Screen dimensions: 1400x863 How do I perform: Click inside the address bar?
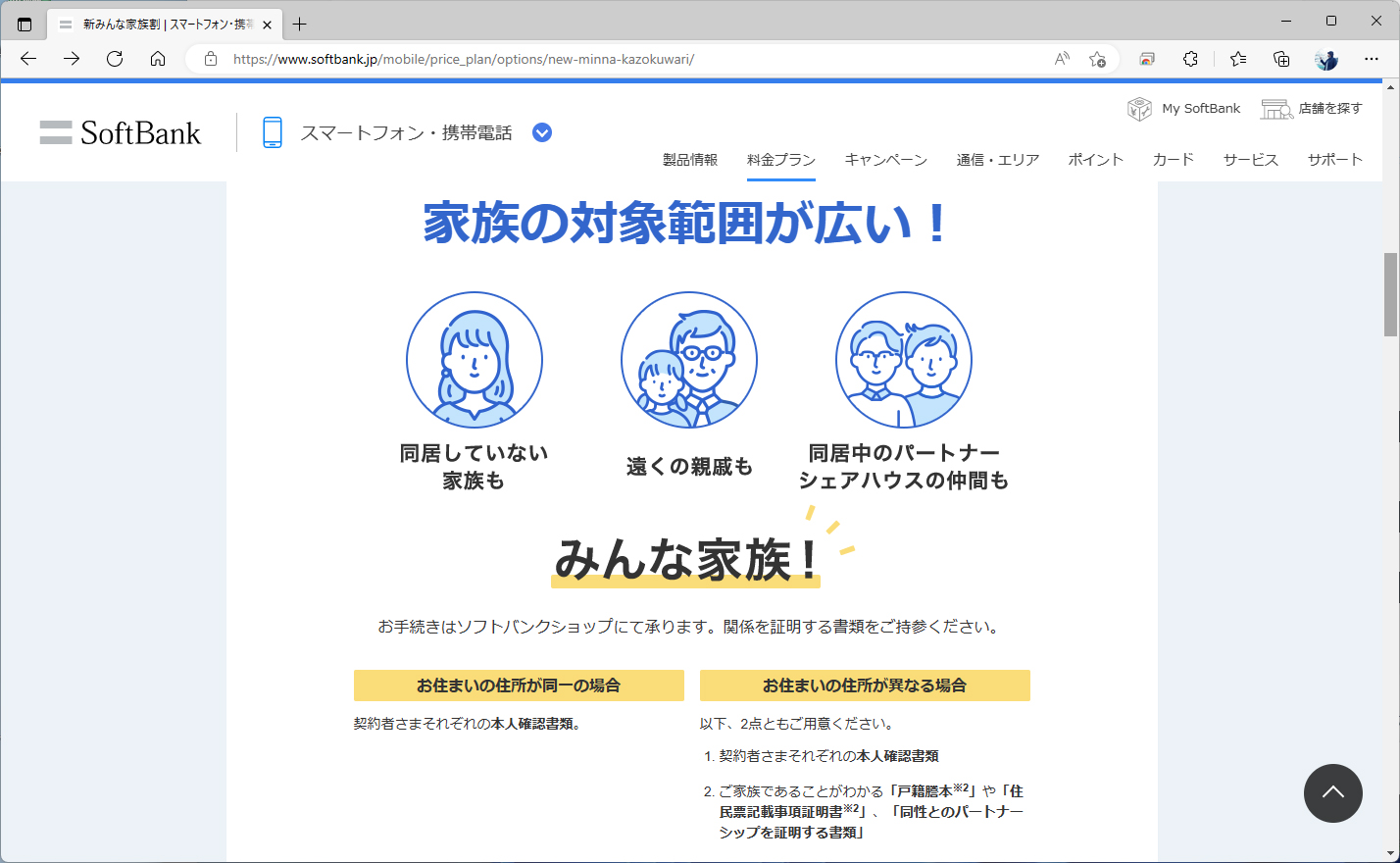click(588, 59)
